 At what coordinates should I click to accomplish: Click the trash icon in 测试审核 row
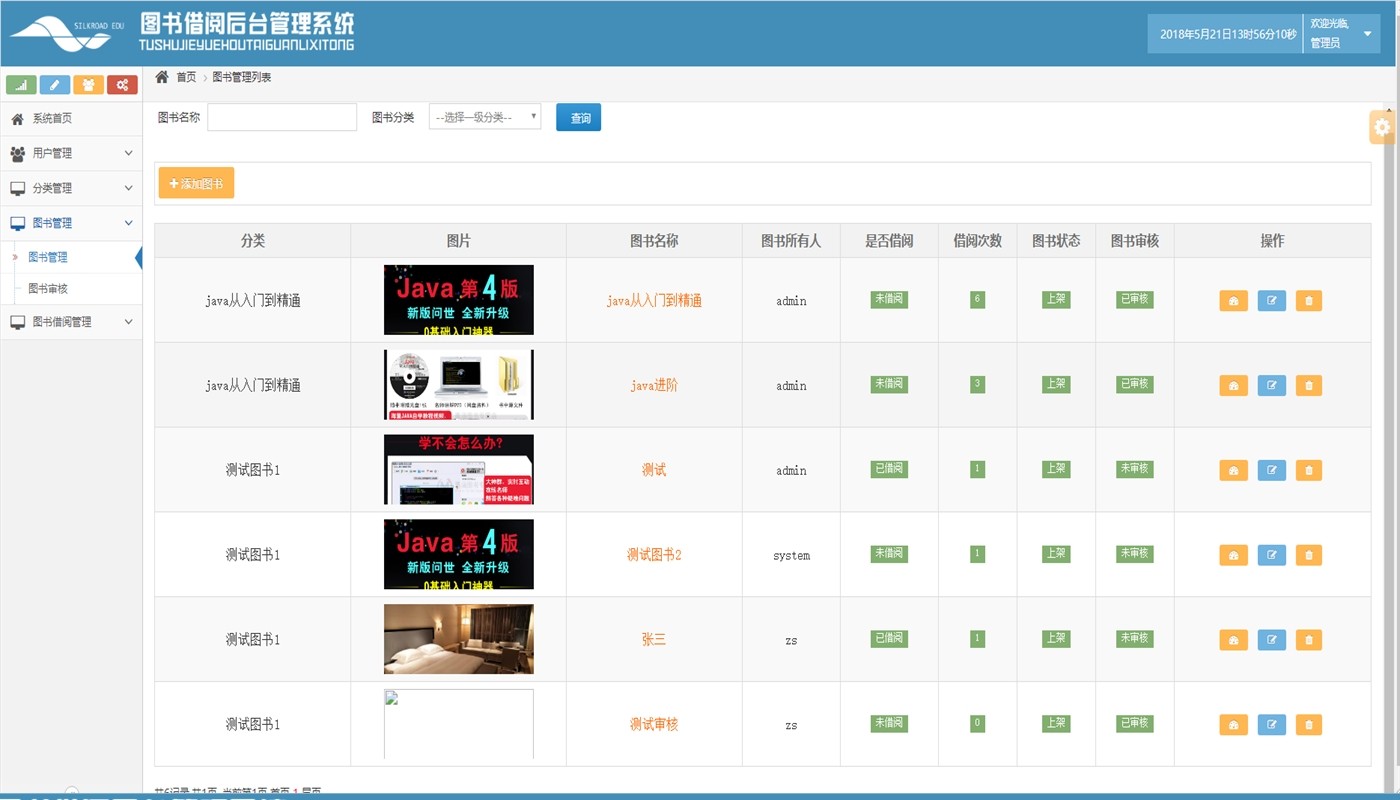click(x=1308, y=725)
